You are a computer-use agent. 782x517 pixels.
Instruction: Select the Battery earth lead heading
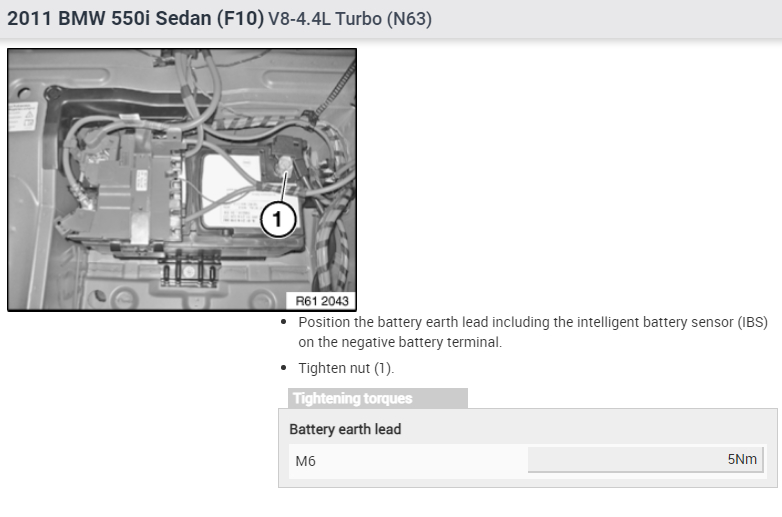point(345,429)
